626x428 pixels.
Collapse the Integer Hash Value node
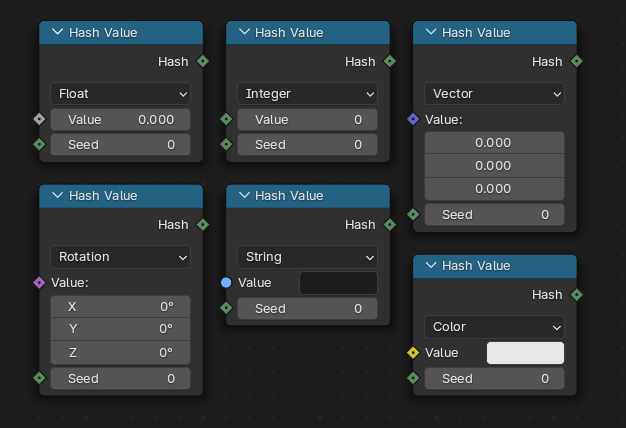coord(244,32)
